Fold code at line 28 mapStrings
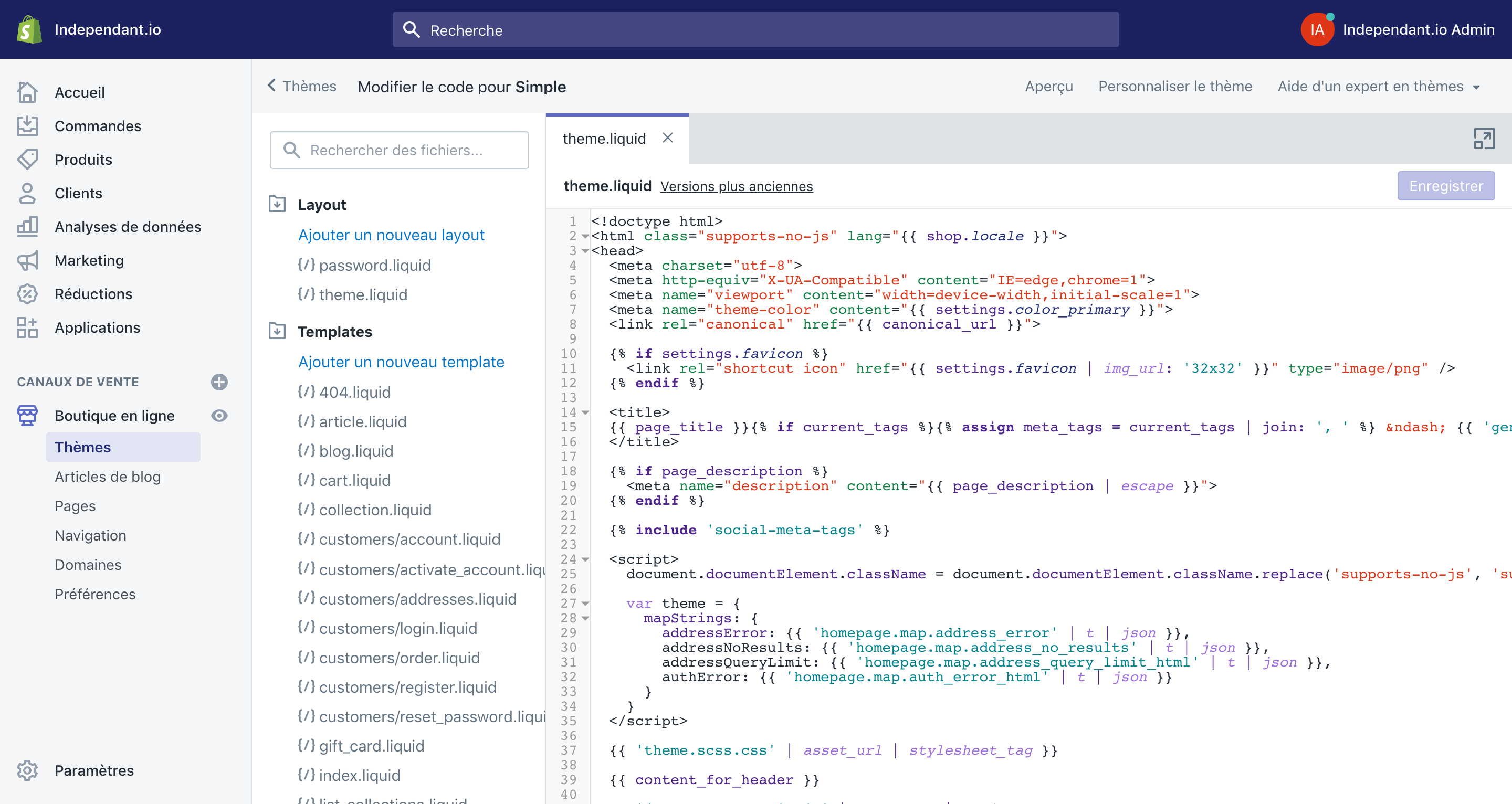The width and height of the screenshot is (1512, 804). pyautogui.click(x=585, y=618)
